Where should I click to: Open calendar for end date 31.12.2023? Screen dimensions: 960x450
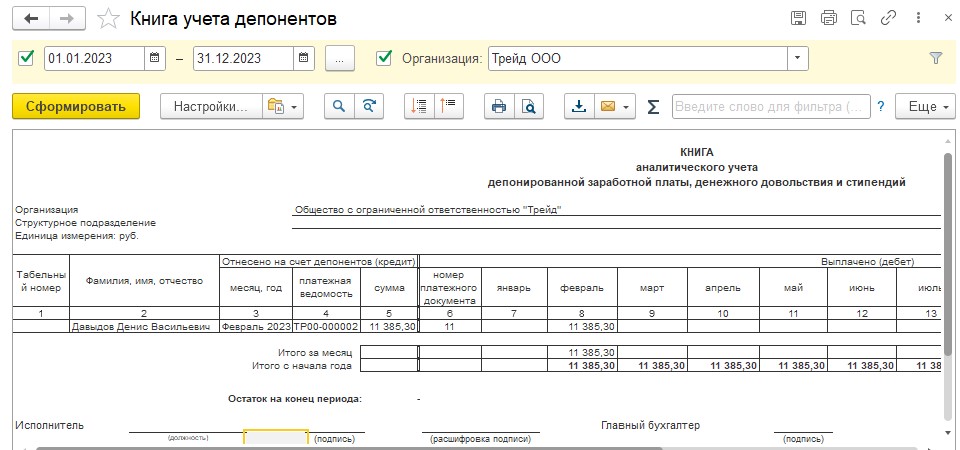tap(303, 58)
